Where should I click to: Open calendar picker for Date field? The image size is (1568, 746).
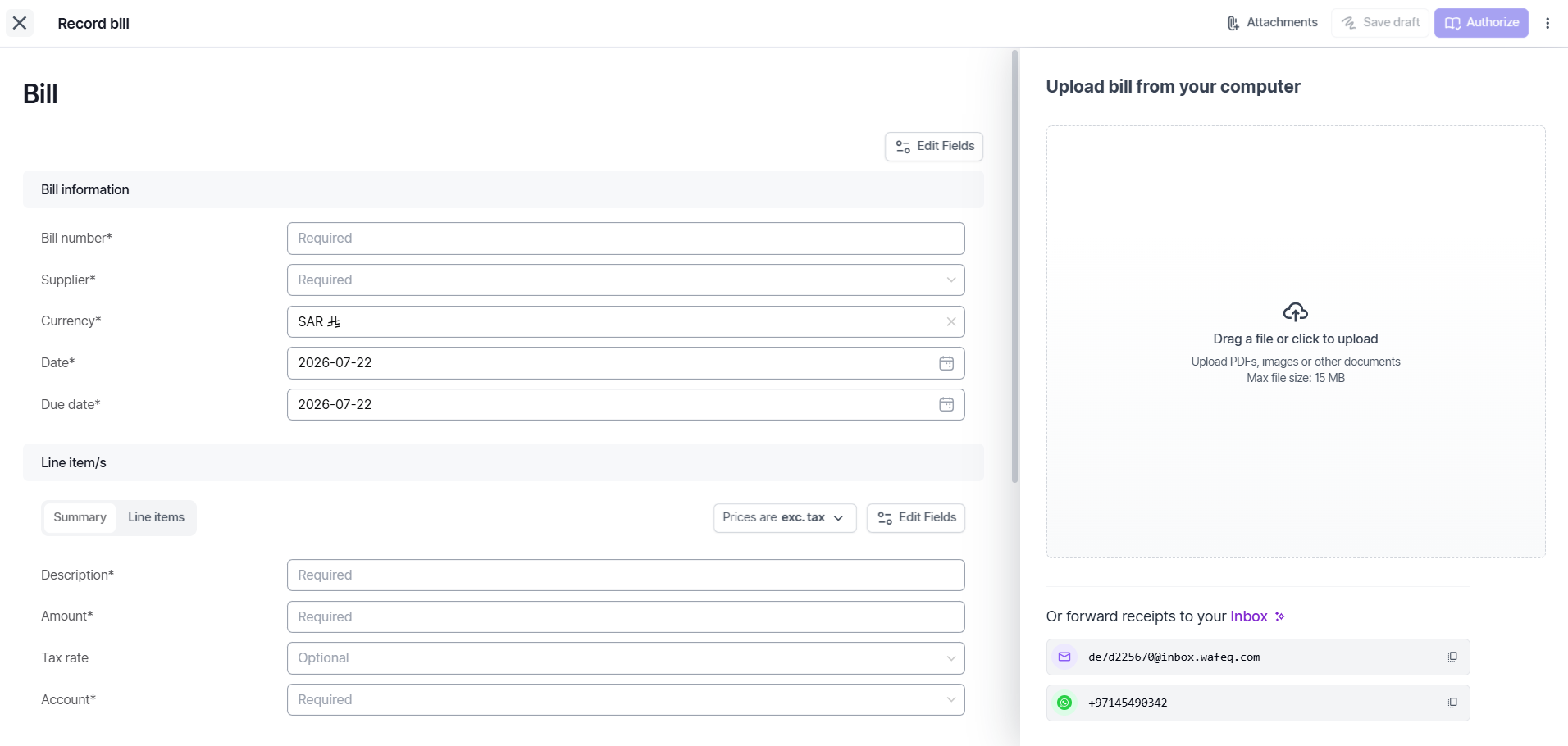point(946,363)
